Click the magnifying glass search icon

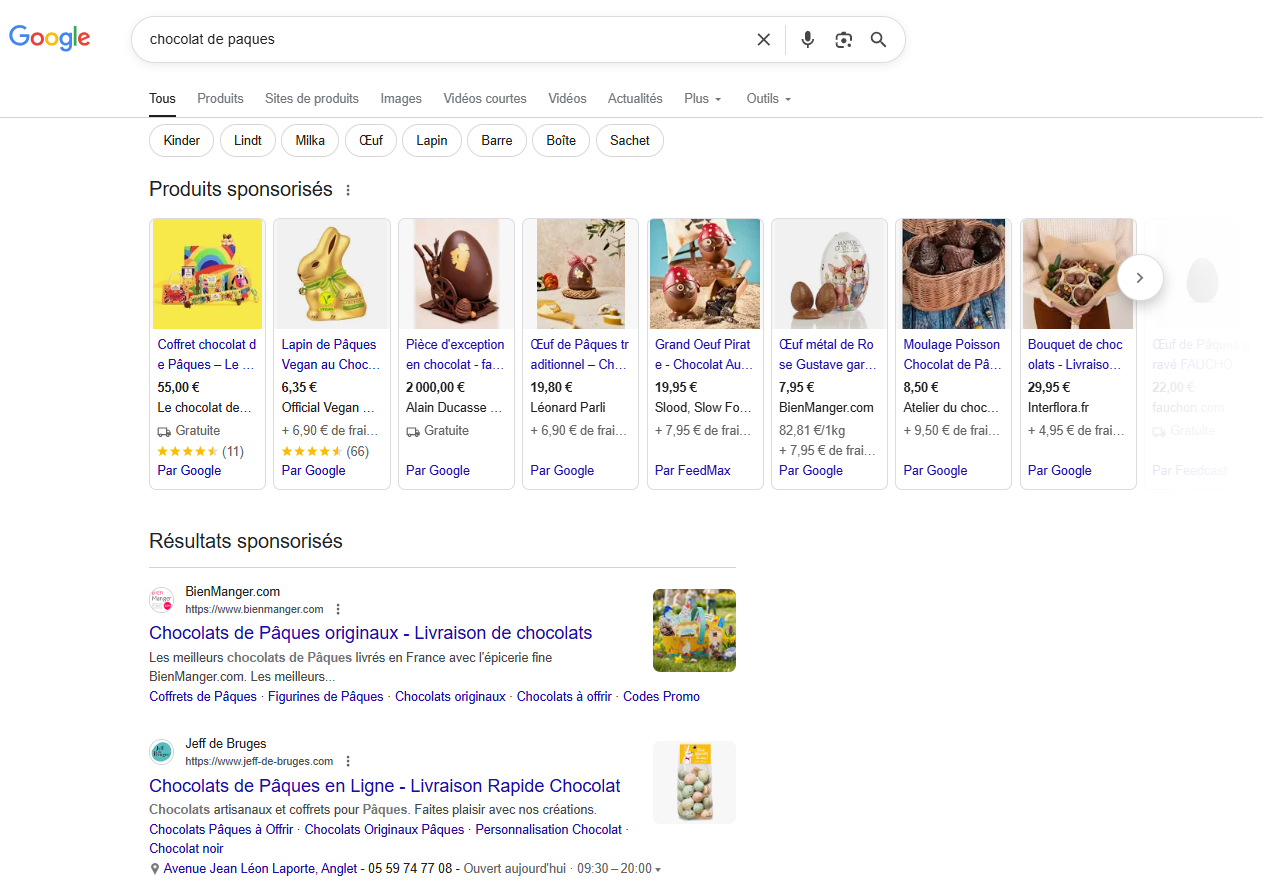(x=879, y=40)
